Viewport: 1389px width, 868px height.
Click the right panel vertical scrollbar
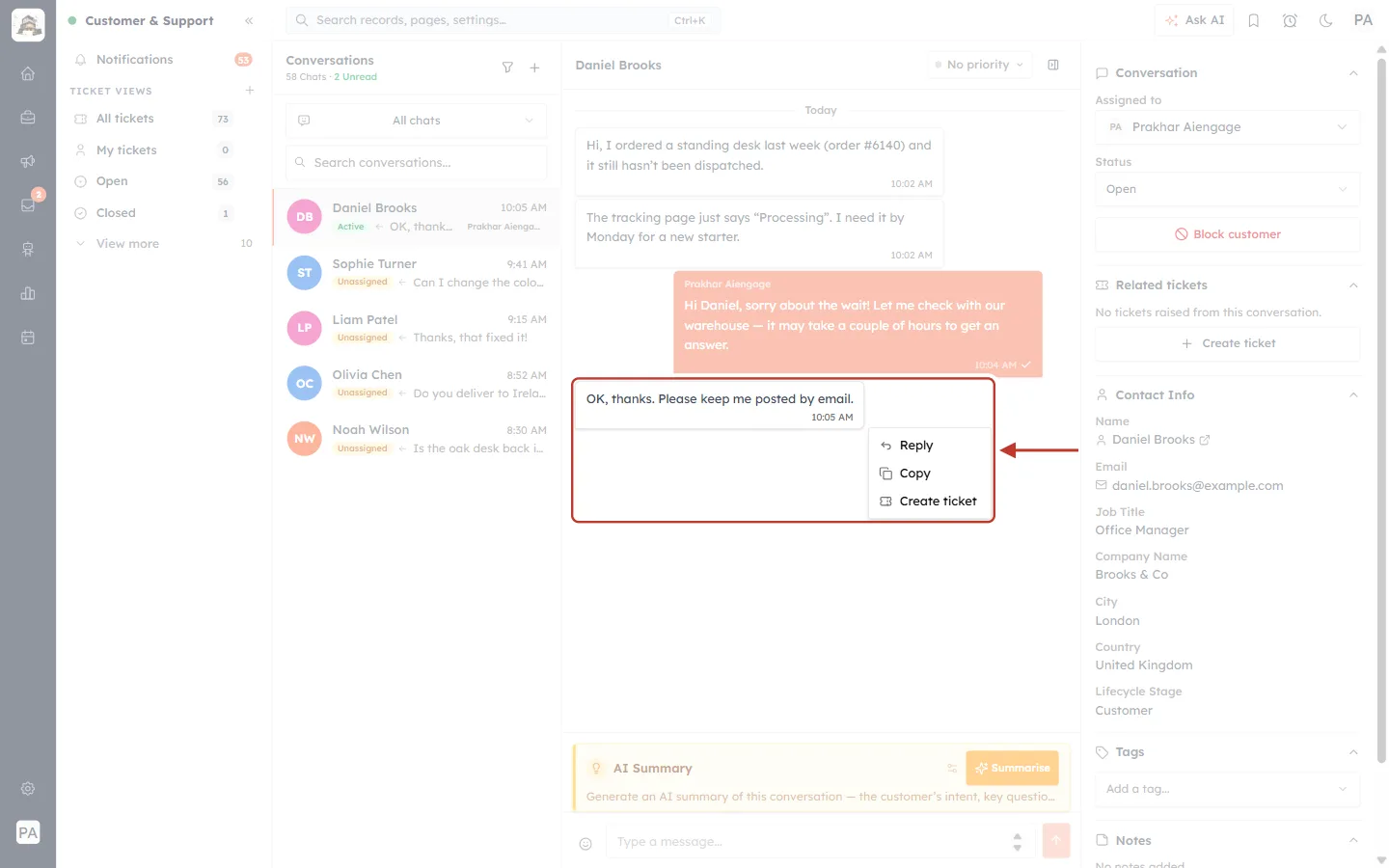coord(1381,410)
